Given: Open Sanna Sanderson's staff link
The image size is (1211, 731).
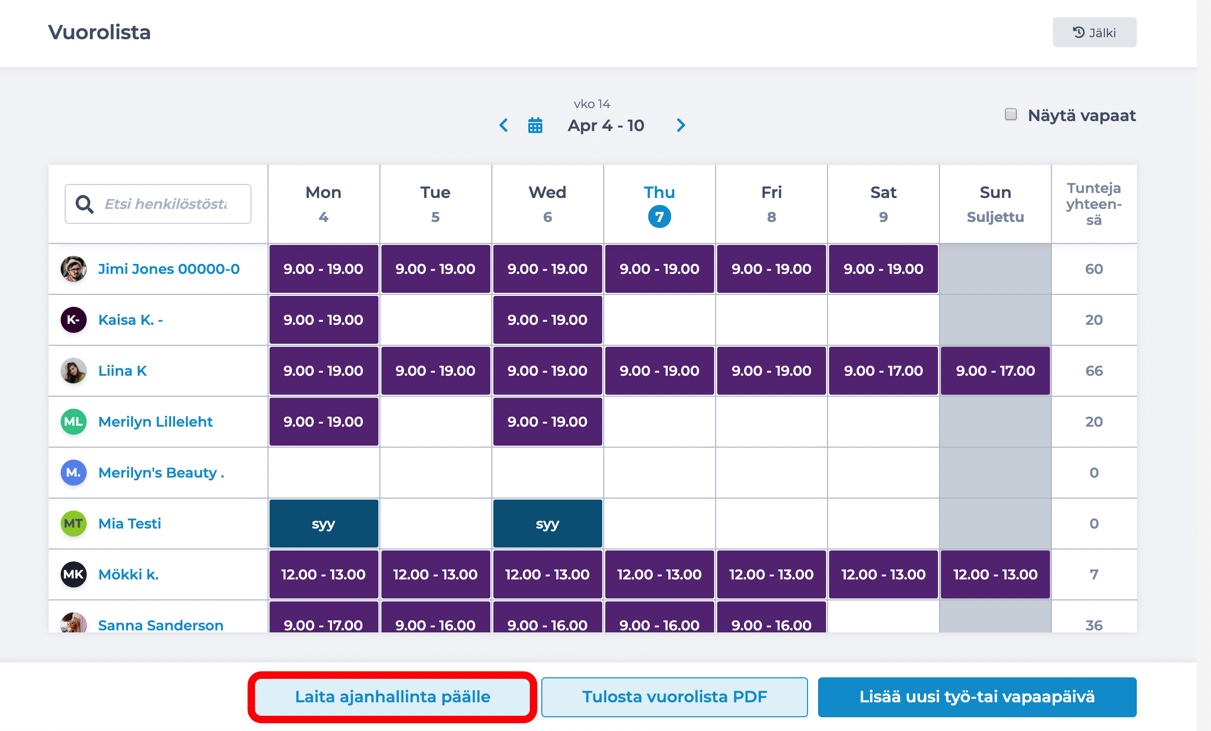Looking at the screenshot, I should tap(161, 624).
